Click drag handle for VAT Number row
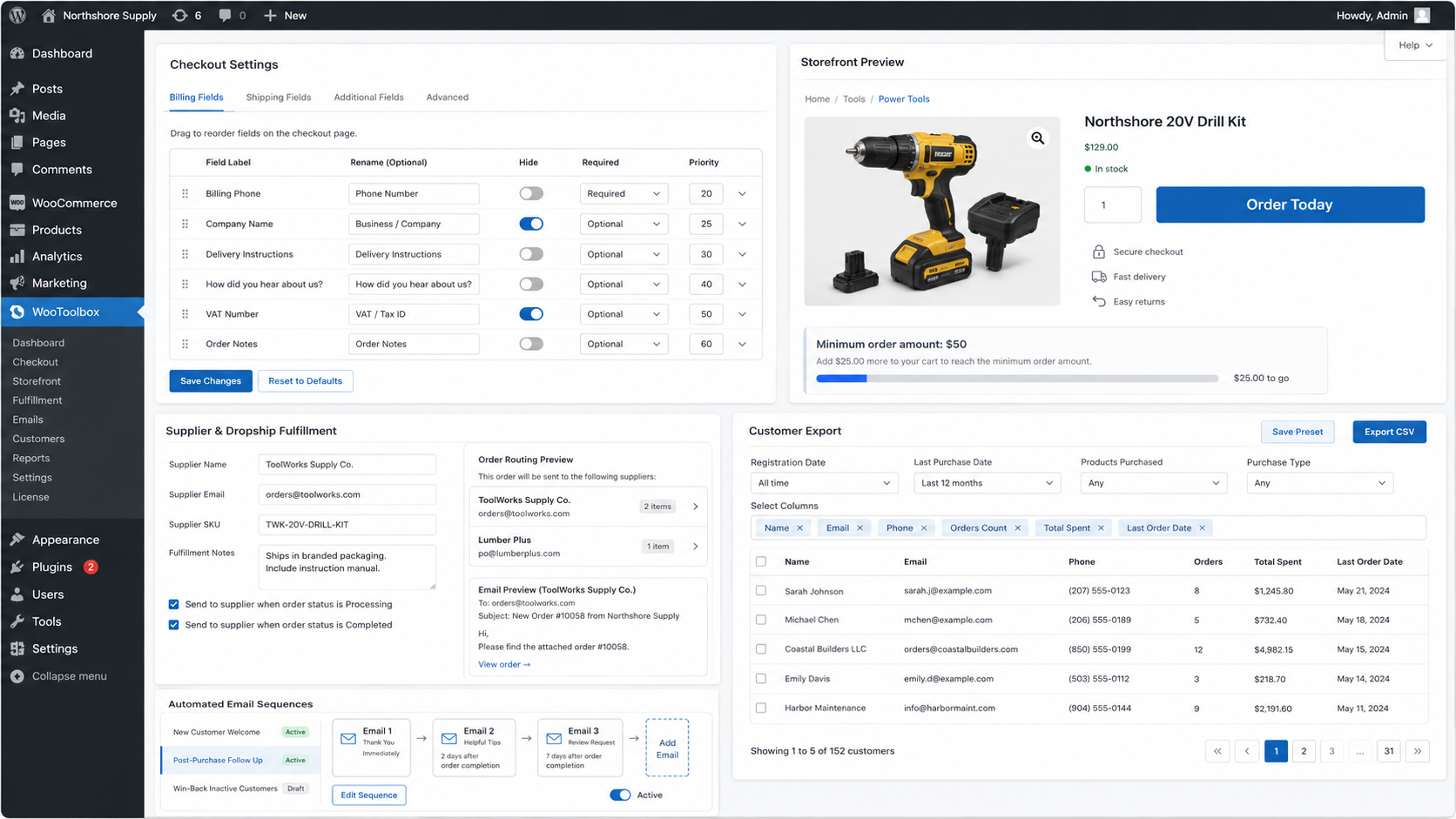The image size is (1456, 819). 185,314
